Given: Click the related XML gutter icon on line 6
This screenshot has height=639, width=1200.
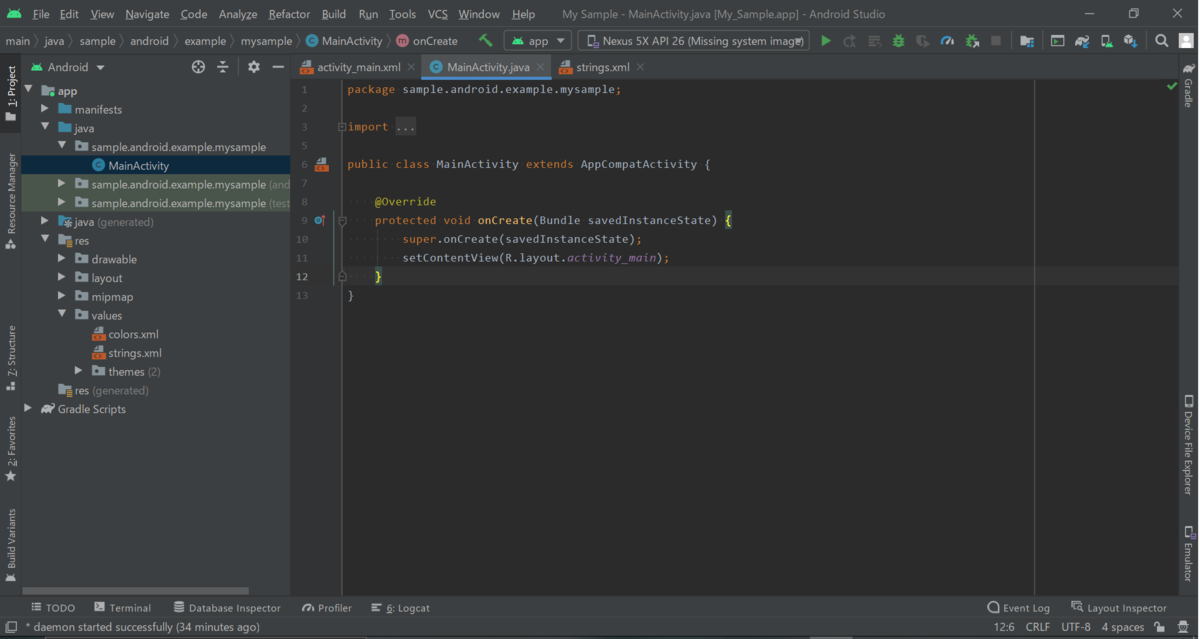Looking at the screenshot, I should [322, 164].
